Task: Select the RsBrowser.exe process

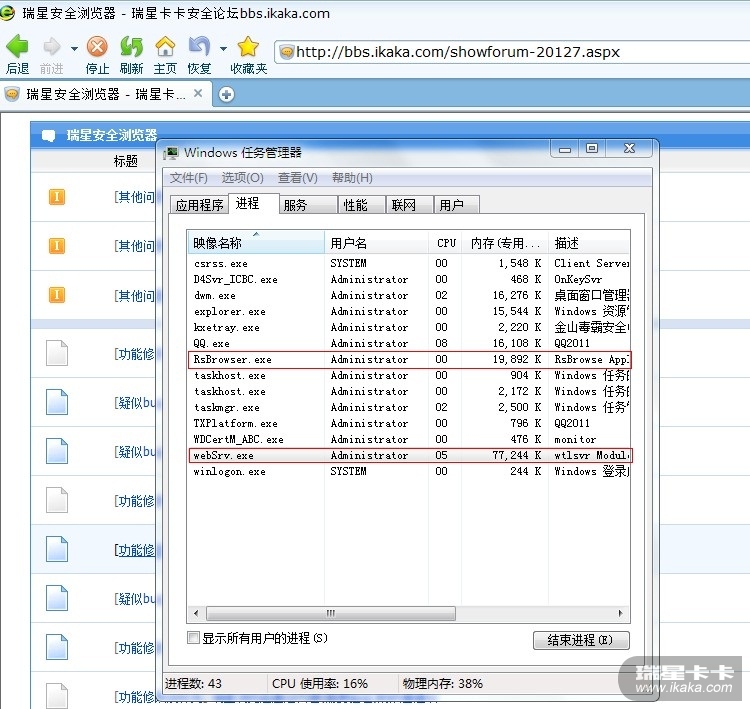Action: coord(409,359)
